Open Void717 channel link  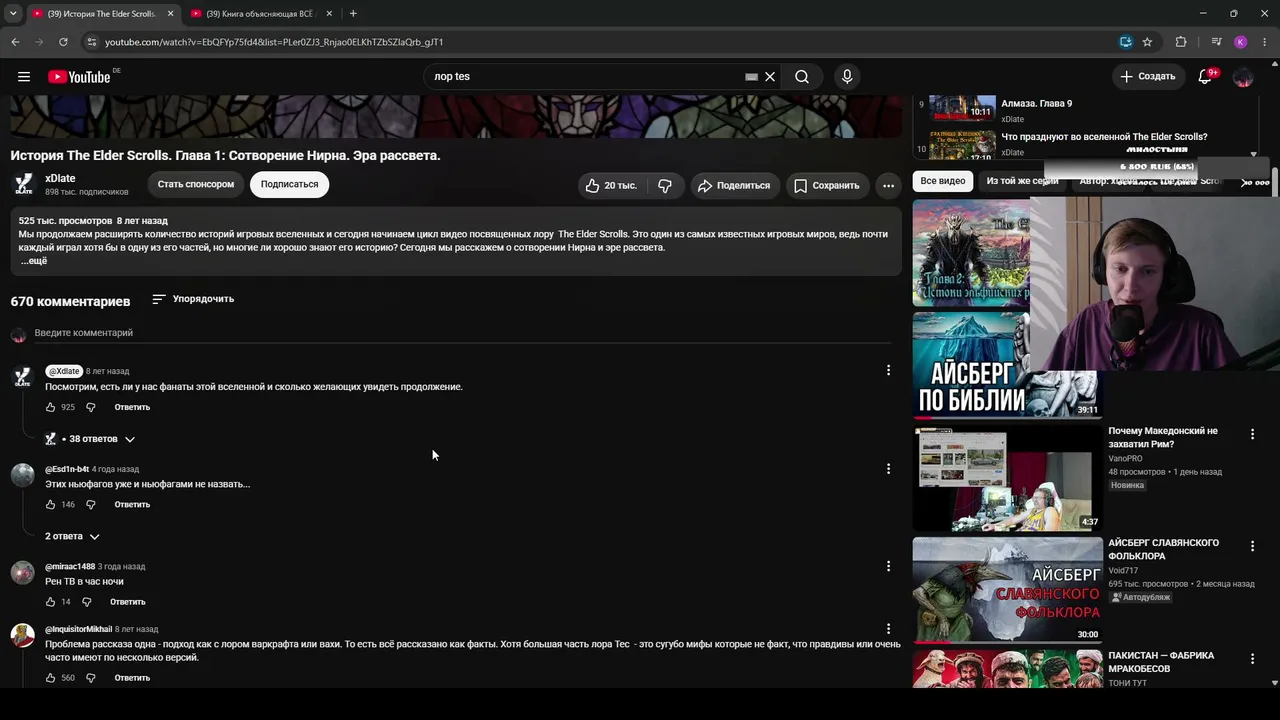[x=1123, y=571]
